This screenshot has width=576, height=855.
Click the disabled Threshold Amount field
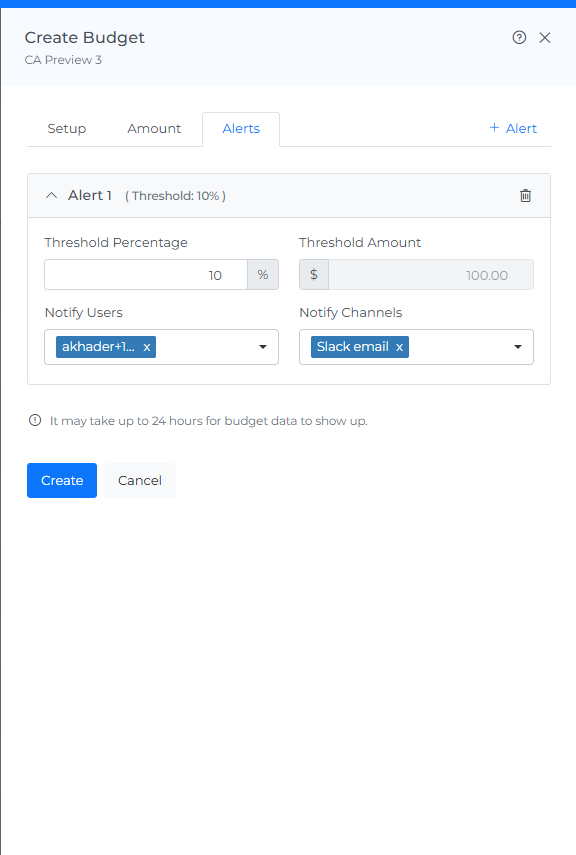pyautogui.click(x=431, y=275)
